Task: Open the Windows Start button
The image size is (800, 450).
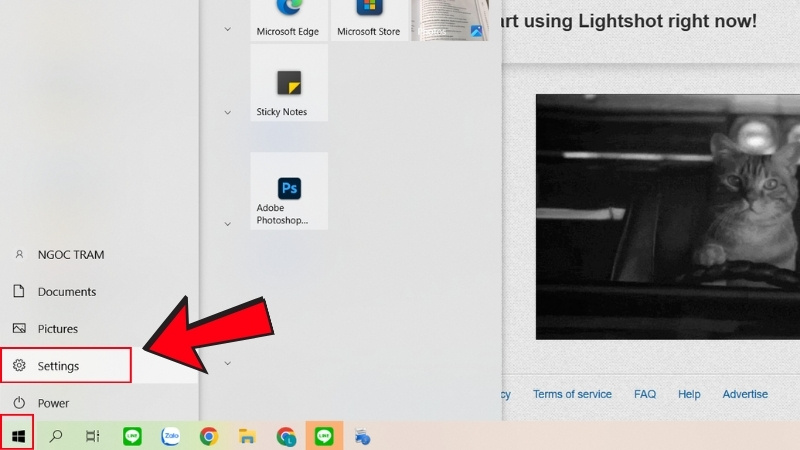Action: click(18, 436)
